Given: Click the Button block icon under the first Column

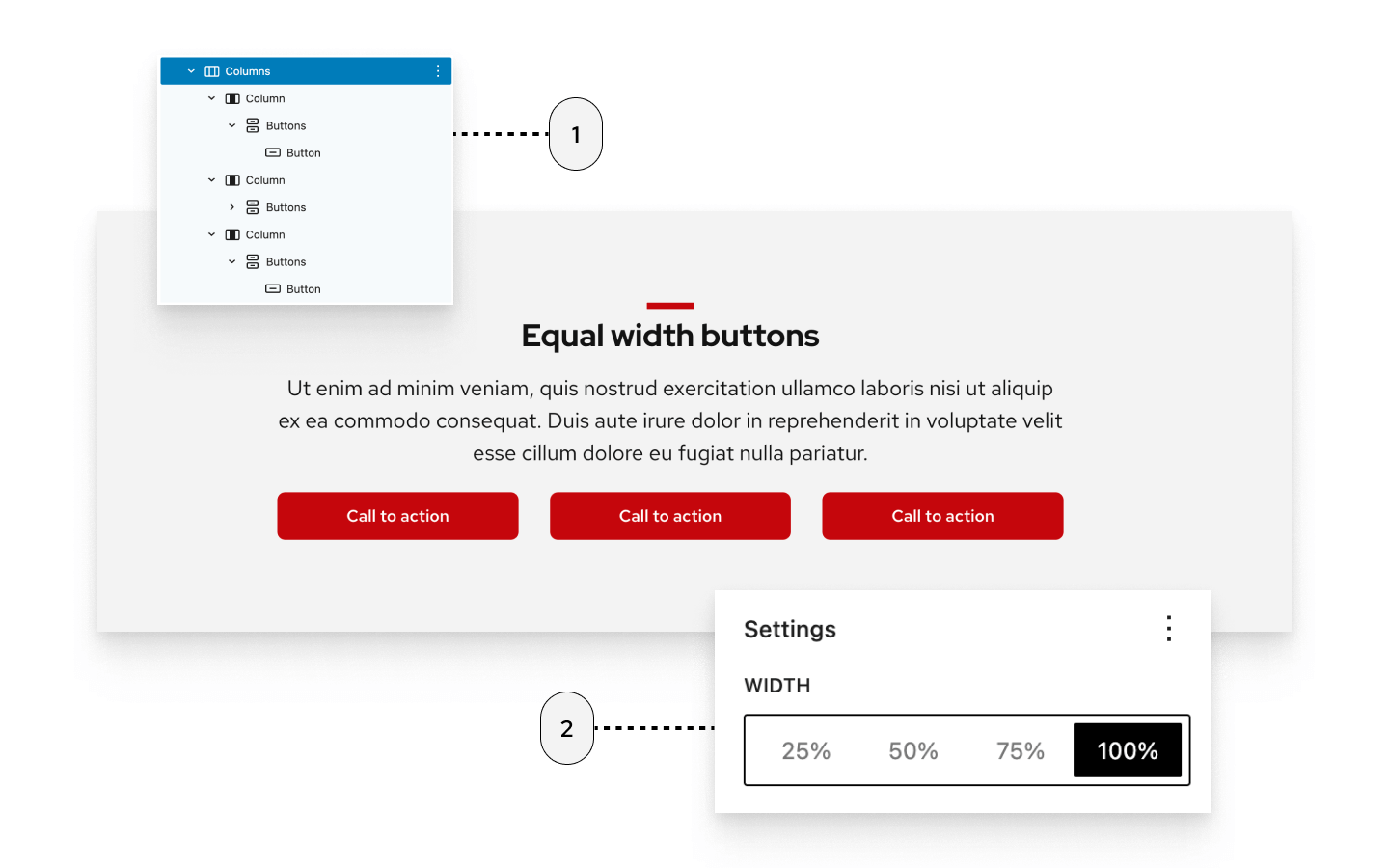Looking at the screenshot, I should click(273, 152).
